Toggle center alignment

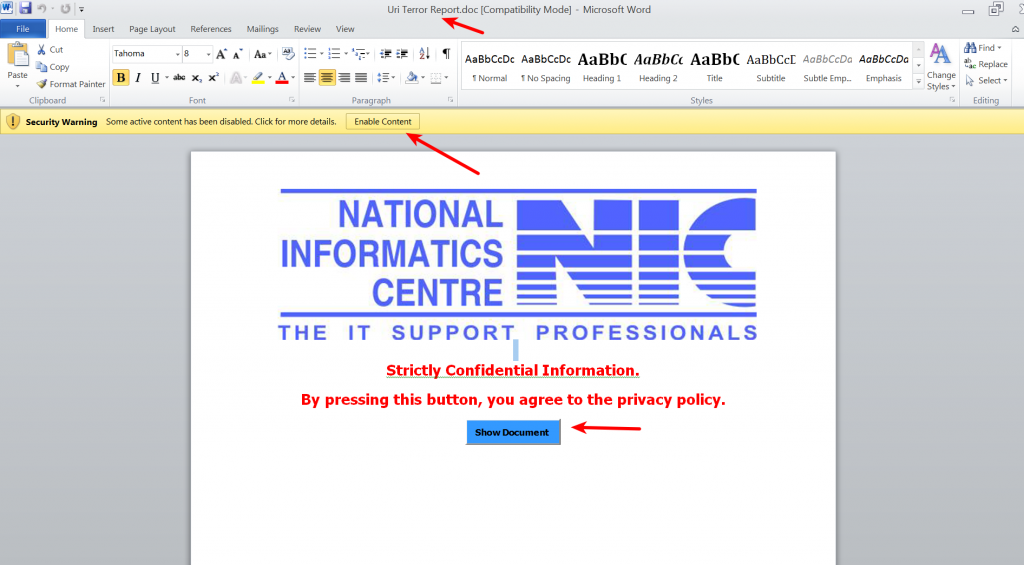pos(327,78)
